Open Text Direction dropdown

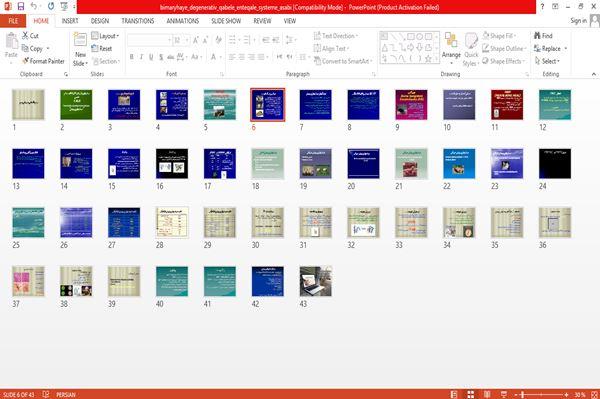336,36
